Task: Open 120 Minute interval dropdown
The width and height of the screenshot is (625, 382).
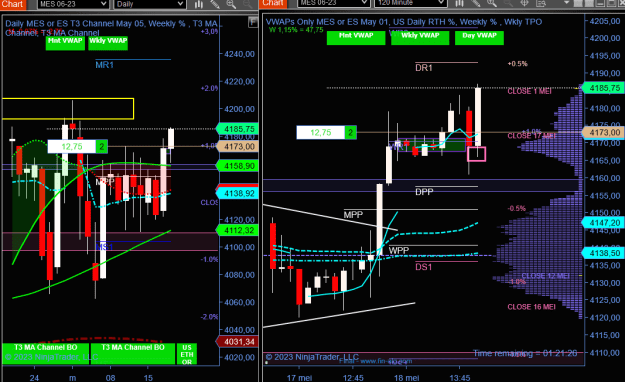Action: click(410, 3)
